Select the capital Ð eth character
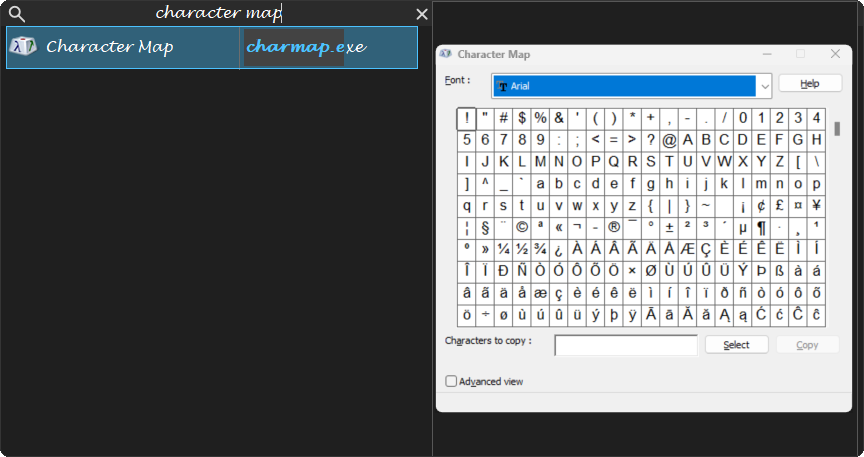Image resolution: width=864 pixels, height=457 pixels. (504, 271)
